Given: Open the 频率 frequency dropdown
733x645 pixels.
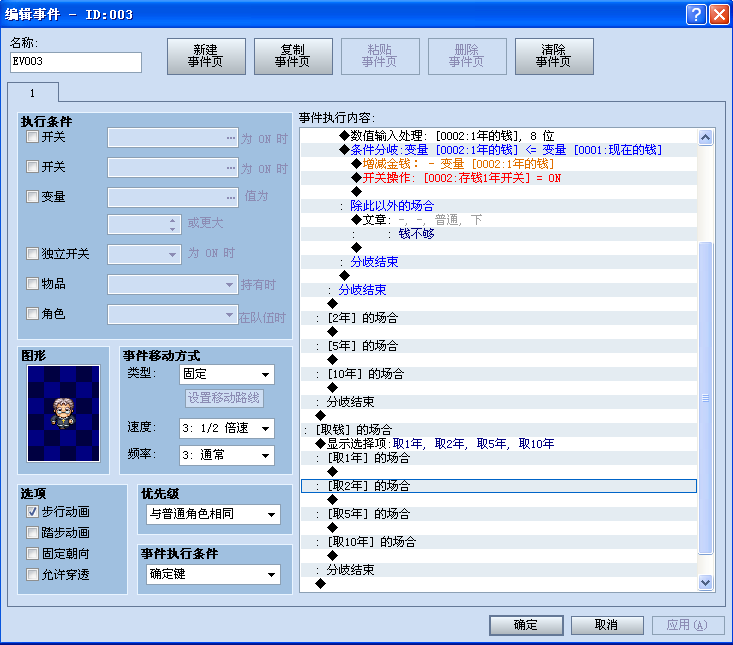Looking at the screenshot, I should click(x=227, y=455).
